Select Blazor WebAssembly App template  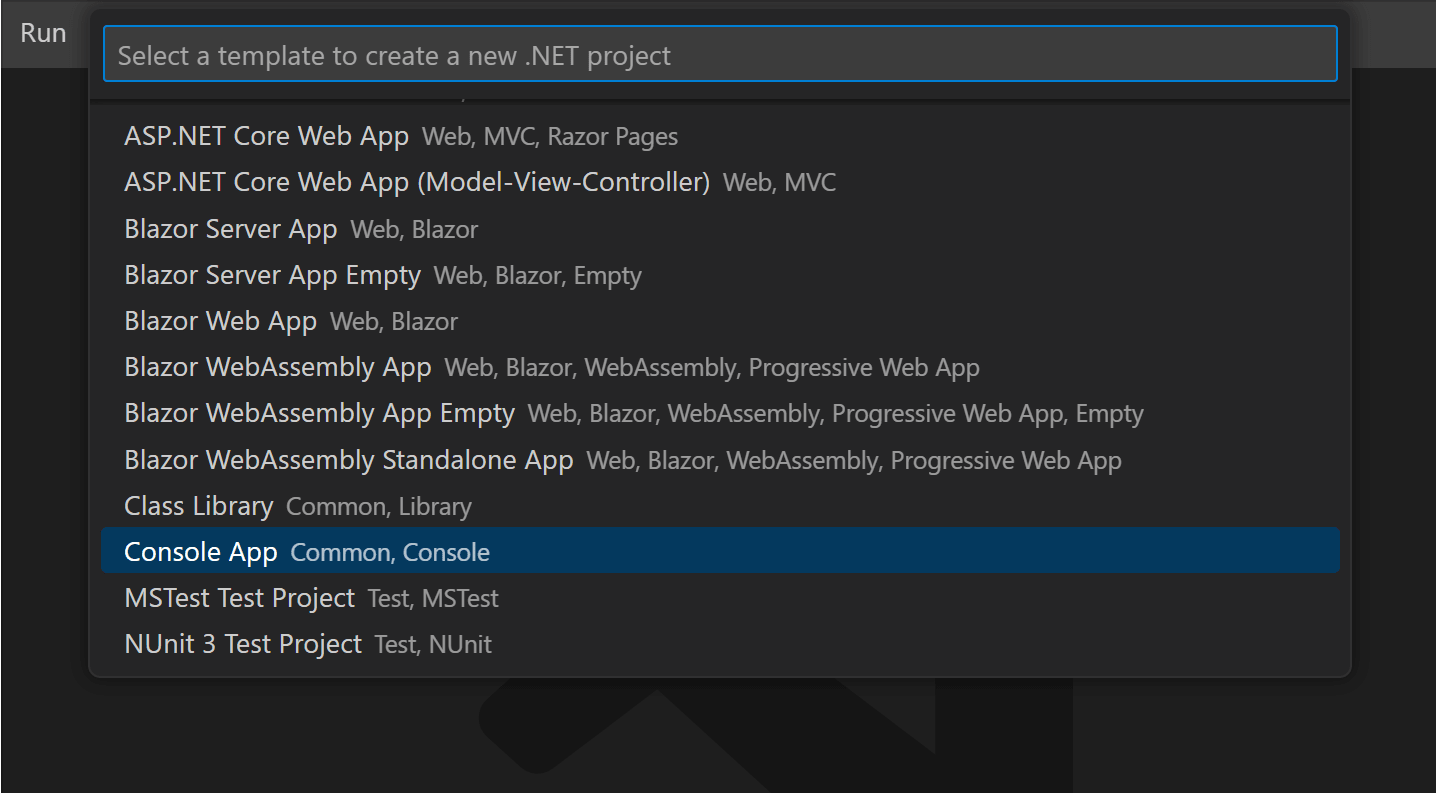click(x=720, y=366)
